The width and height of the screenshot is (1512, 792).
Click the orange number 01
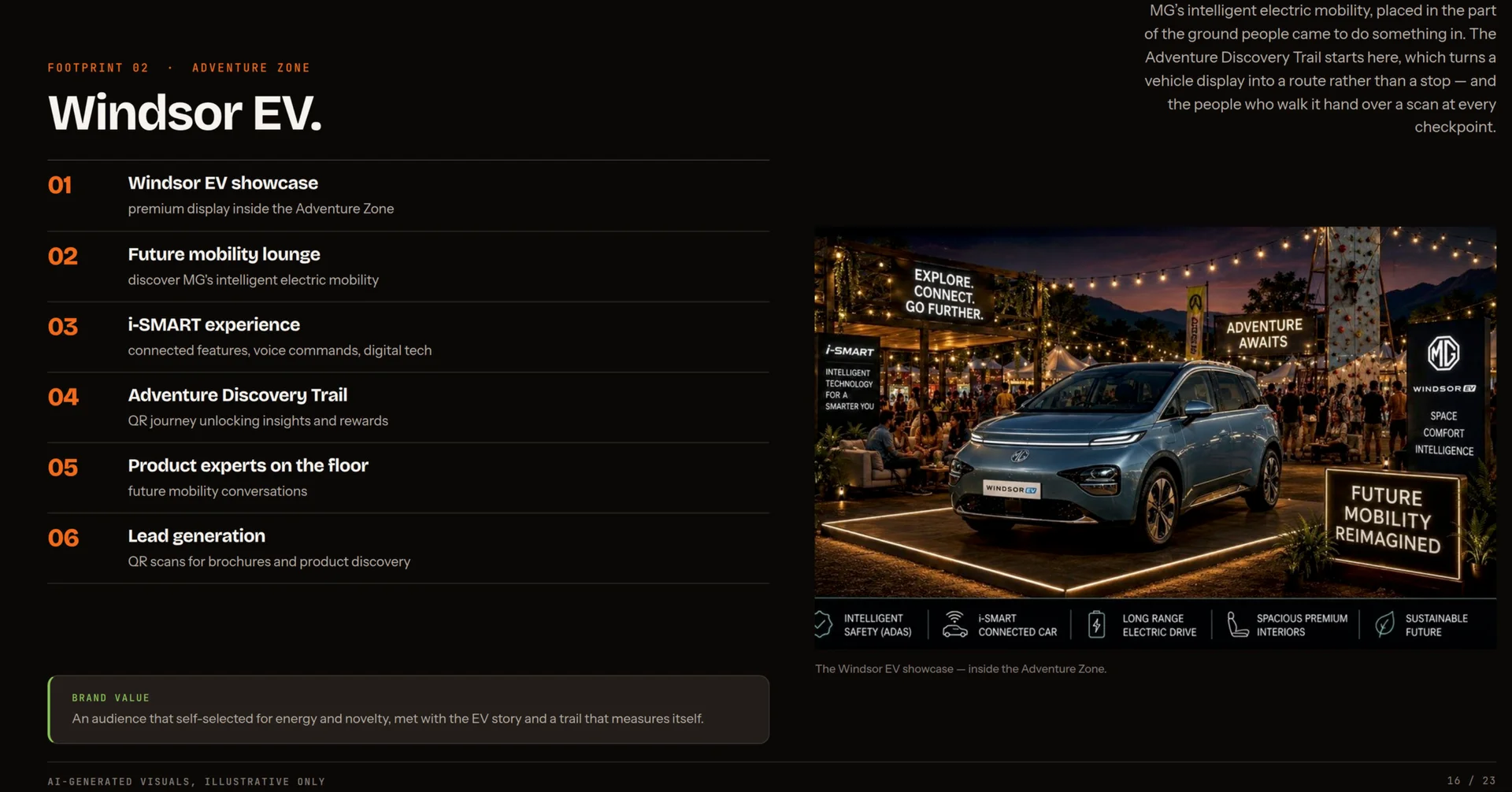60,185
